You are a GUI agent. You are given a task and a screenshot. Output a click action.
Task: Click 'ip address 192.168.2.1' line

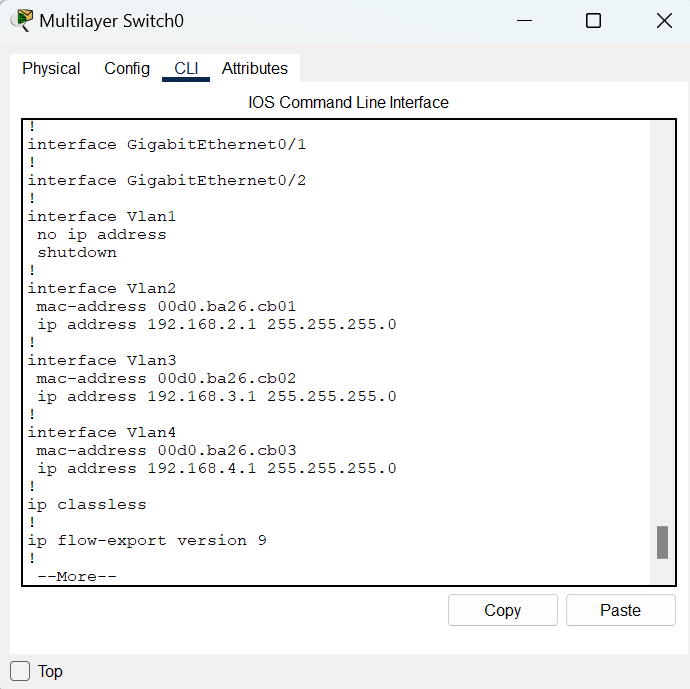217,325
